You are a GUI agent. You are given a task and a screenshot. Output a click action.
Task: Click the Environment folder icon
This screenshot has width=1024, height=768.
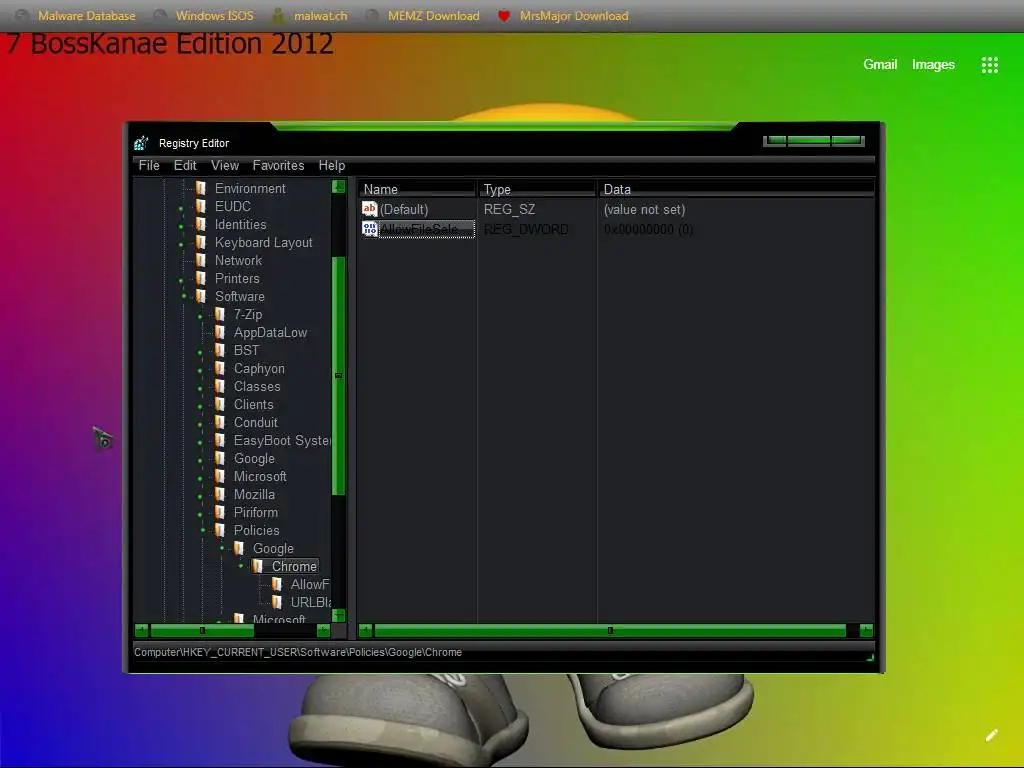pyautogui.click(x=201, y=188)
